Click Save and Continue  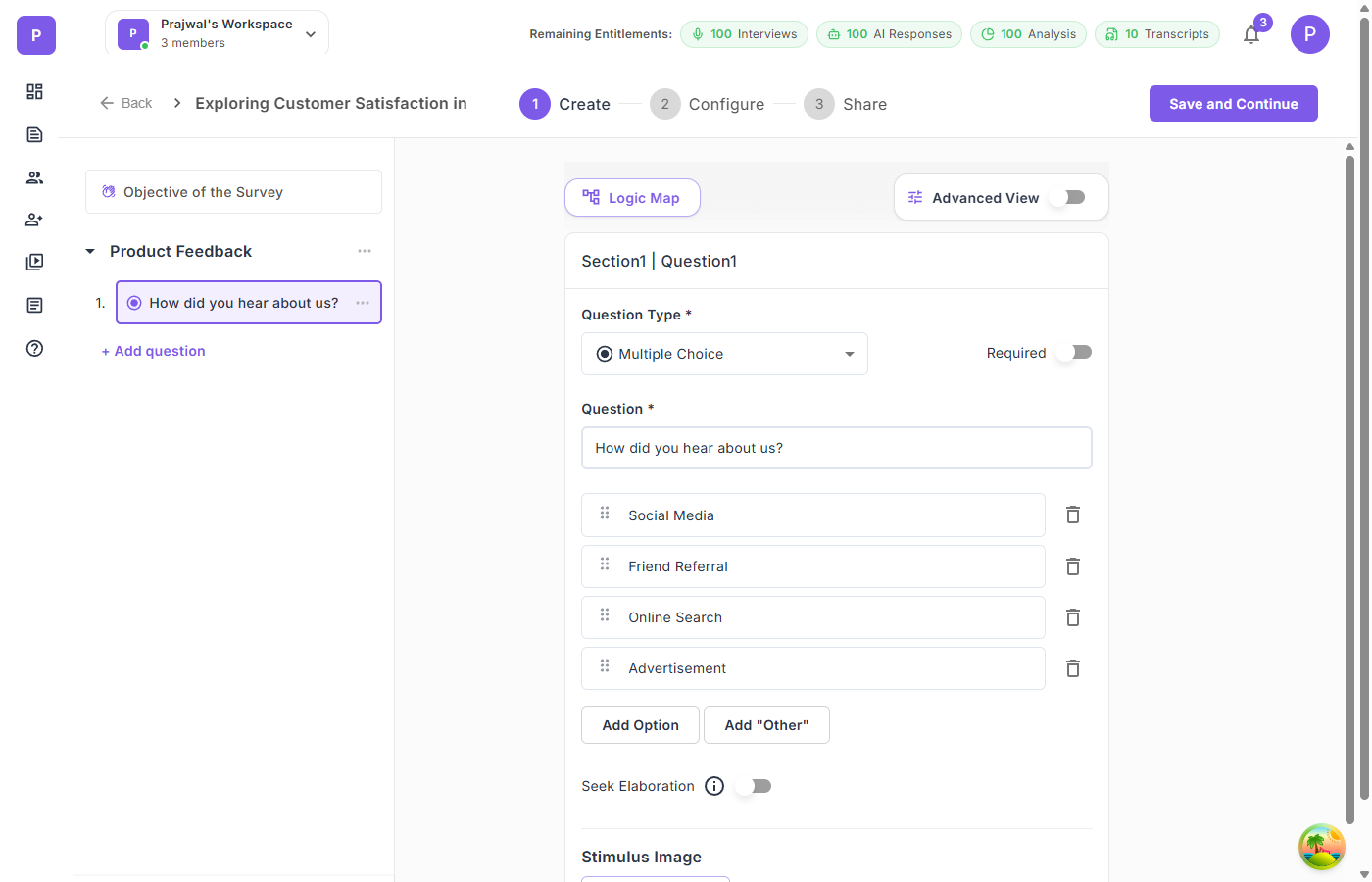(1233, 103)
